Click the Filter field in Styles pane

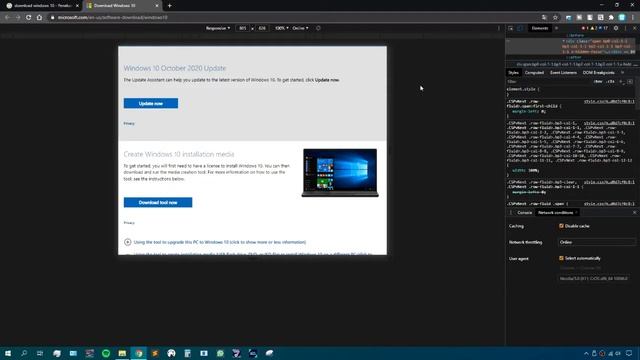tap(548, 82)
